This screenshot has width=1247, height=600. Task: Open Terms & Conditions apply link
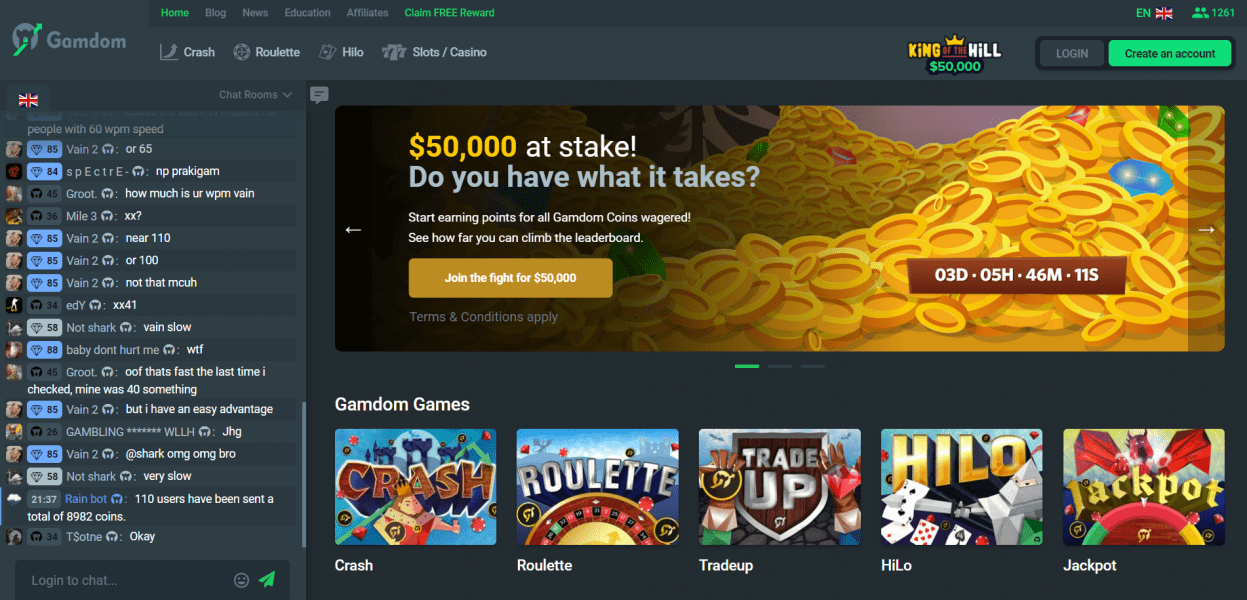click(x=483, y=316)
